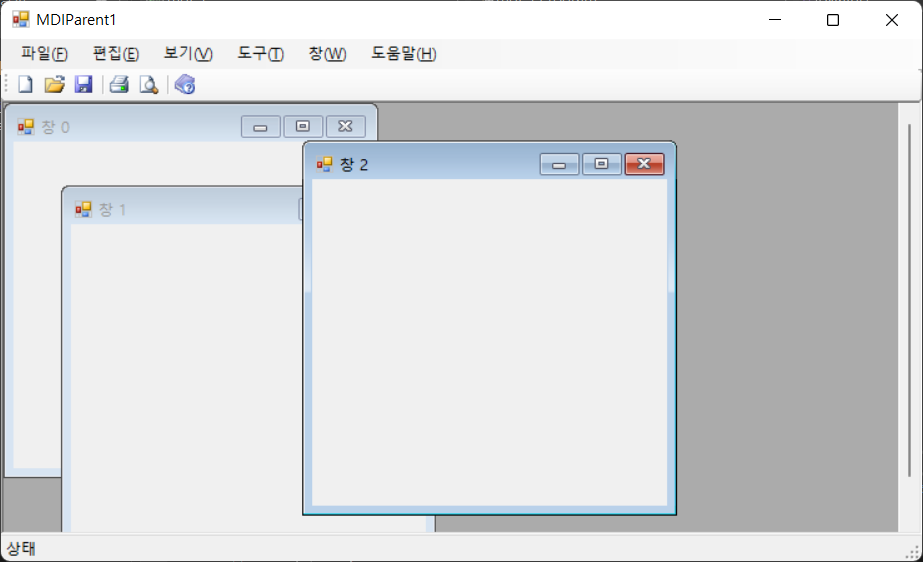Activate window by clicking 창 0 title
Viewport: 923px width, 562px height.
55,127
